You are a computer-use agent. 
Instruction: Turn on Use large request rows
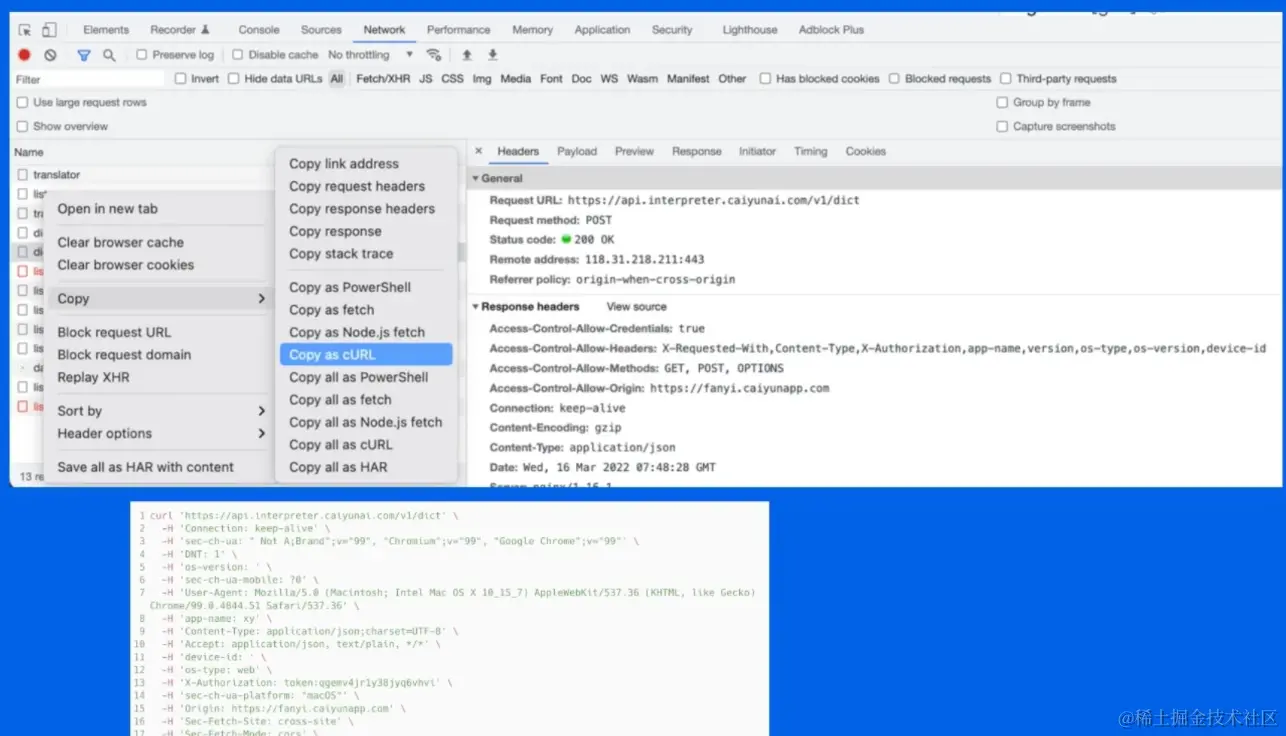(x=22, y=102)
